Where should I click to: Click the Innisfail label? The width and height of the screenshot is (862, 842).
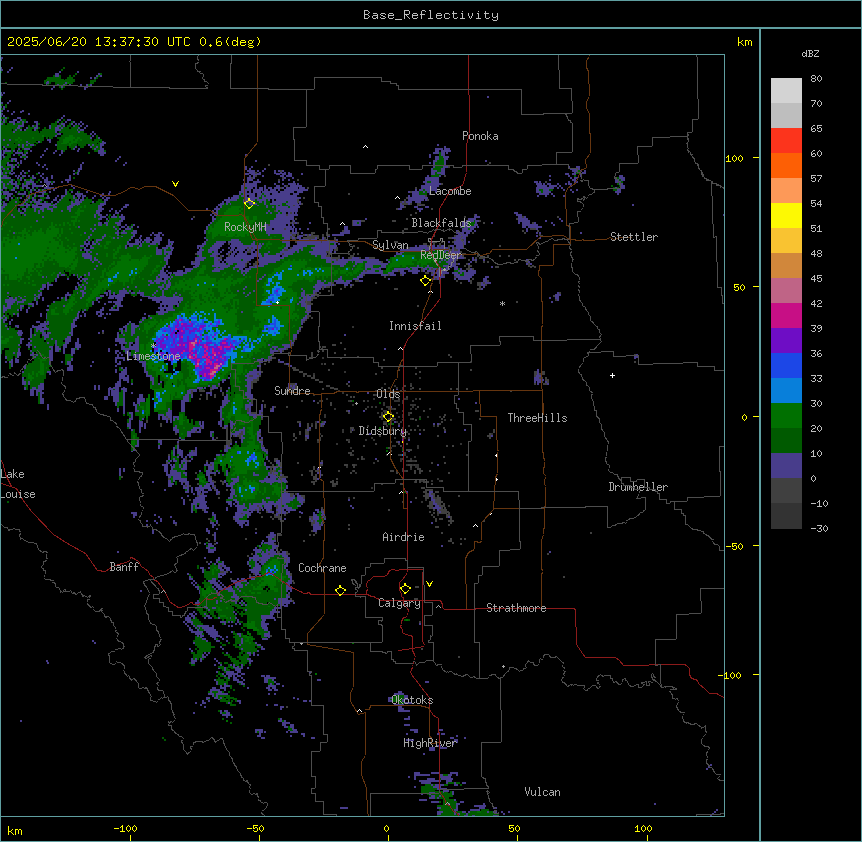415,326
